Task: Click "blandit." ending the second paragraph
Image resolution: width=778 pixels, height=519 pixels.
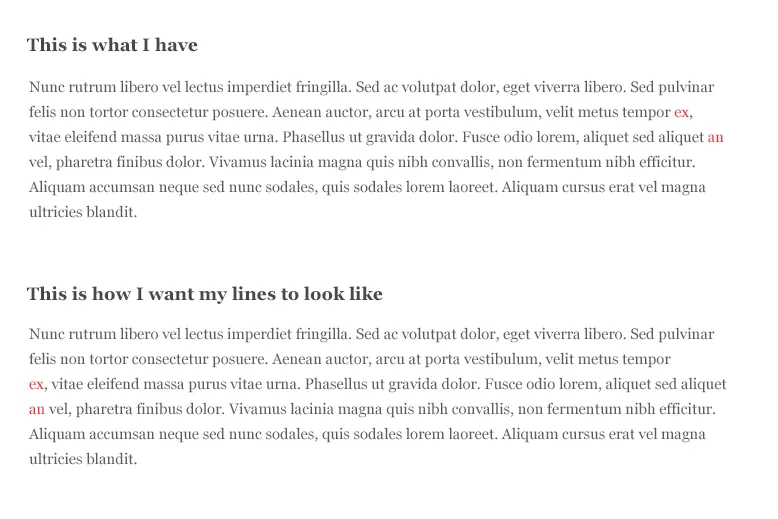Action: click(x=110, y=459)
